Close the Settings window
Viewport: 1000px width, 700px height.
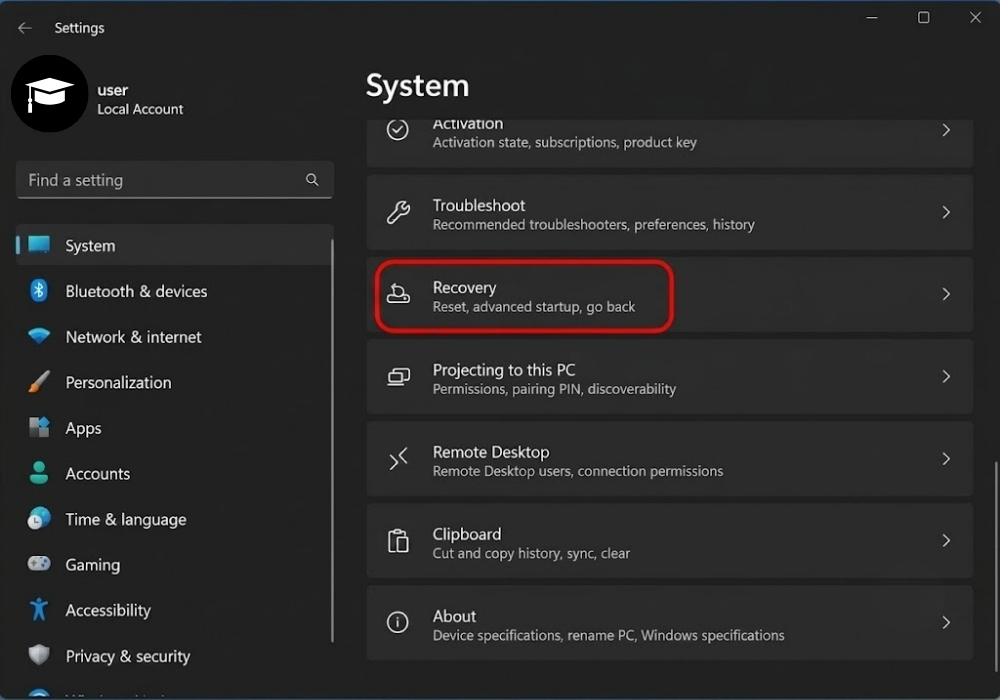(975, 18)
